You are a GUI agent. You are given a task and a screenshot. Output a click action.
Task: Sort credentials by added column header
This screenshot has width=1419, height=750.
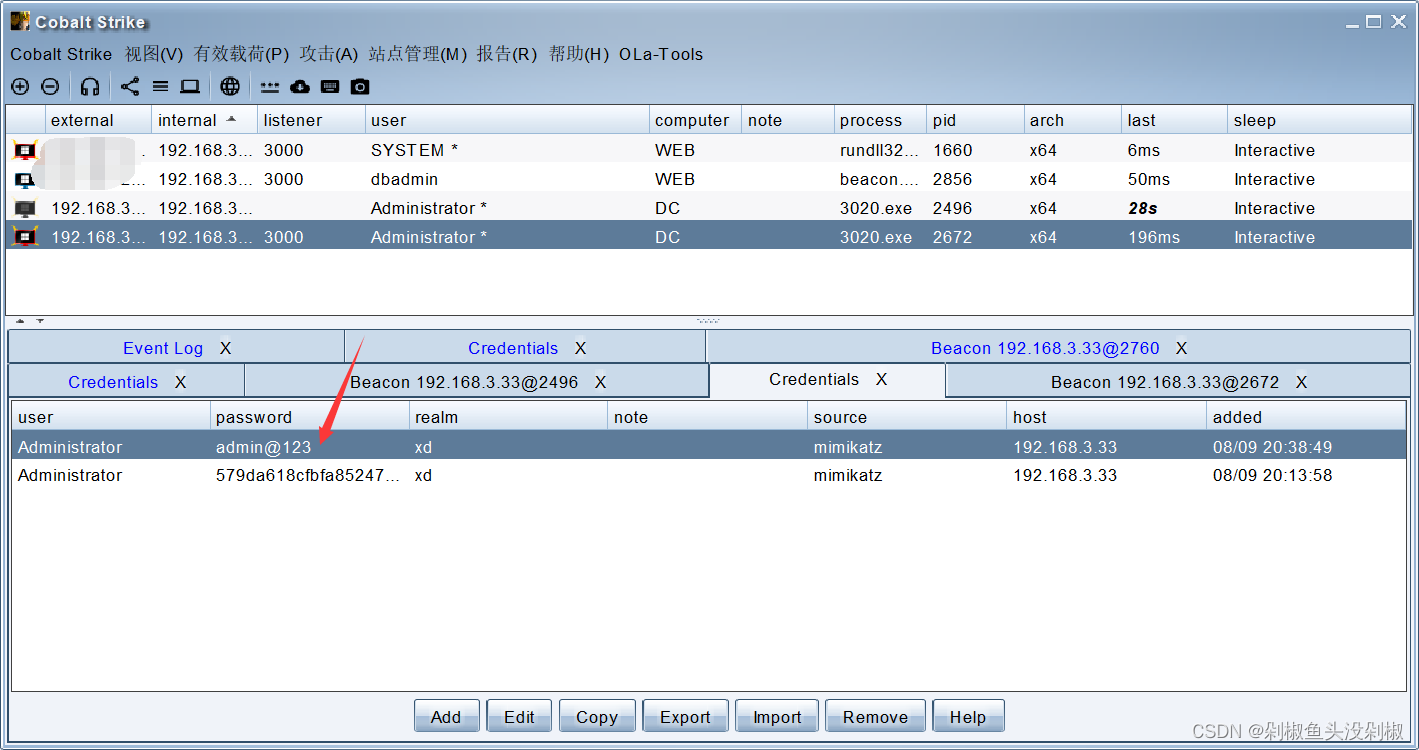tap(1307, 417)
